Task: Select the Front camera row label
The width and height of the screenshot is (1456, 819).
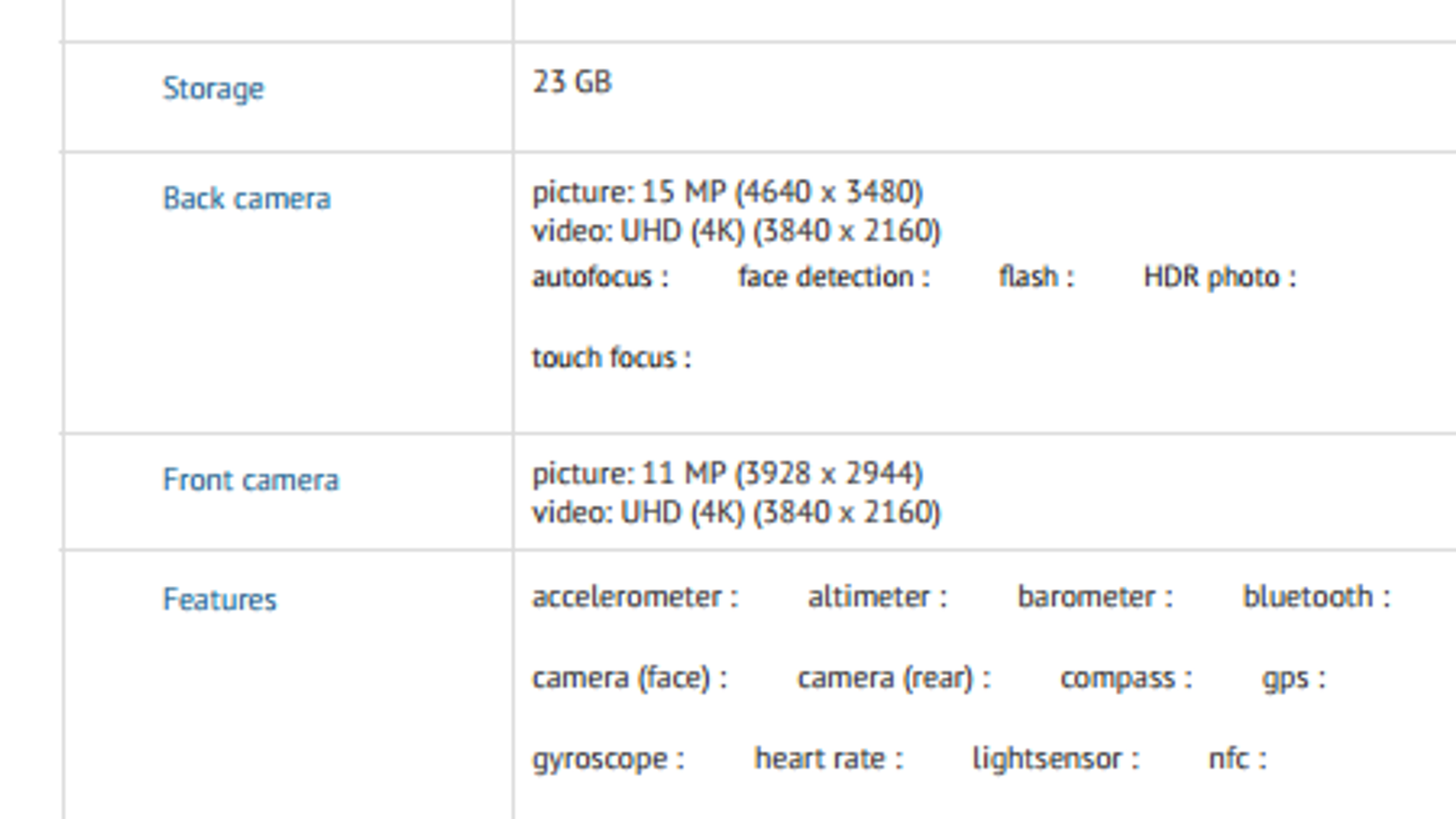Action: pyautogui.click(x=250, y=480)
